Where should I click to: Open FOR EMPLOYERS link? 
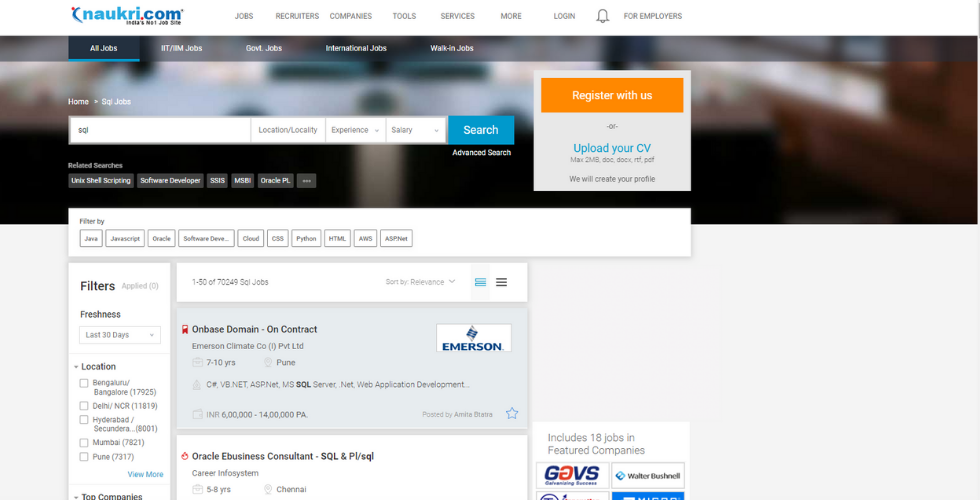tap(653, 16)
